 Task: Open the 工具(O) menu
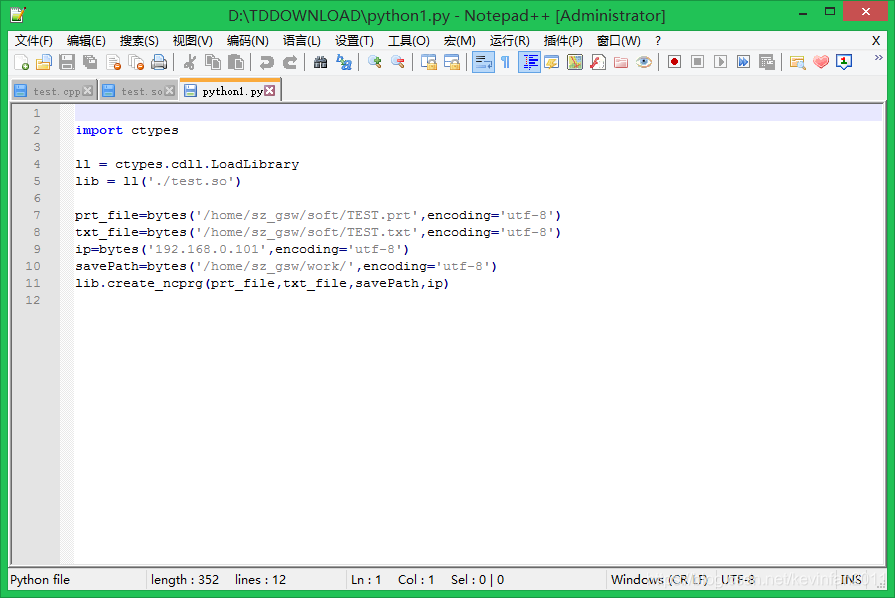[409, 41]
